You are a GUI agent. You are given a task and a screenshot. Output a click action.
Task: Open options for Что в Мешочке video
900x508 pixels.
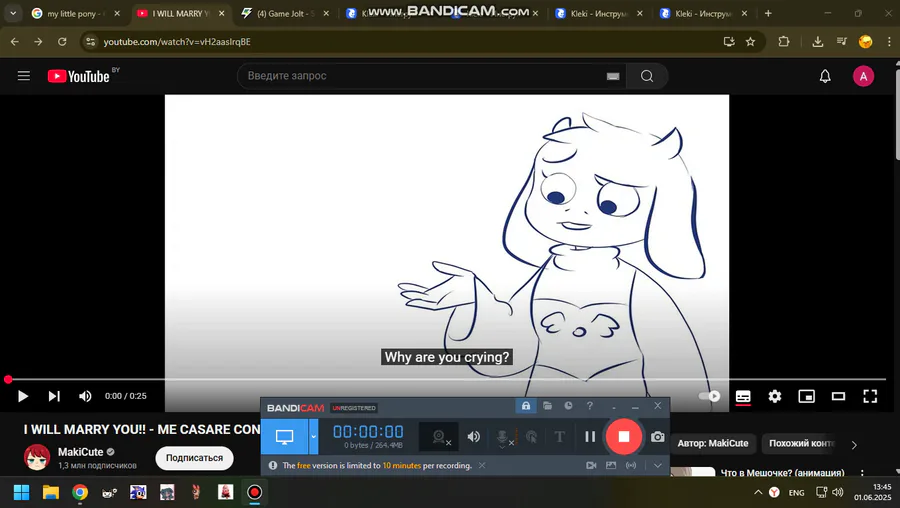pyautogui.click(x=862, y=473)
